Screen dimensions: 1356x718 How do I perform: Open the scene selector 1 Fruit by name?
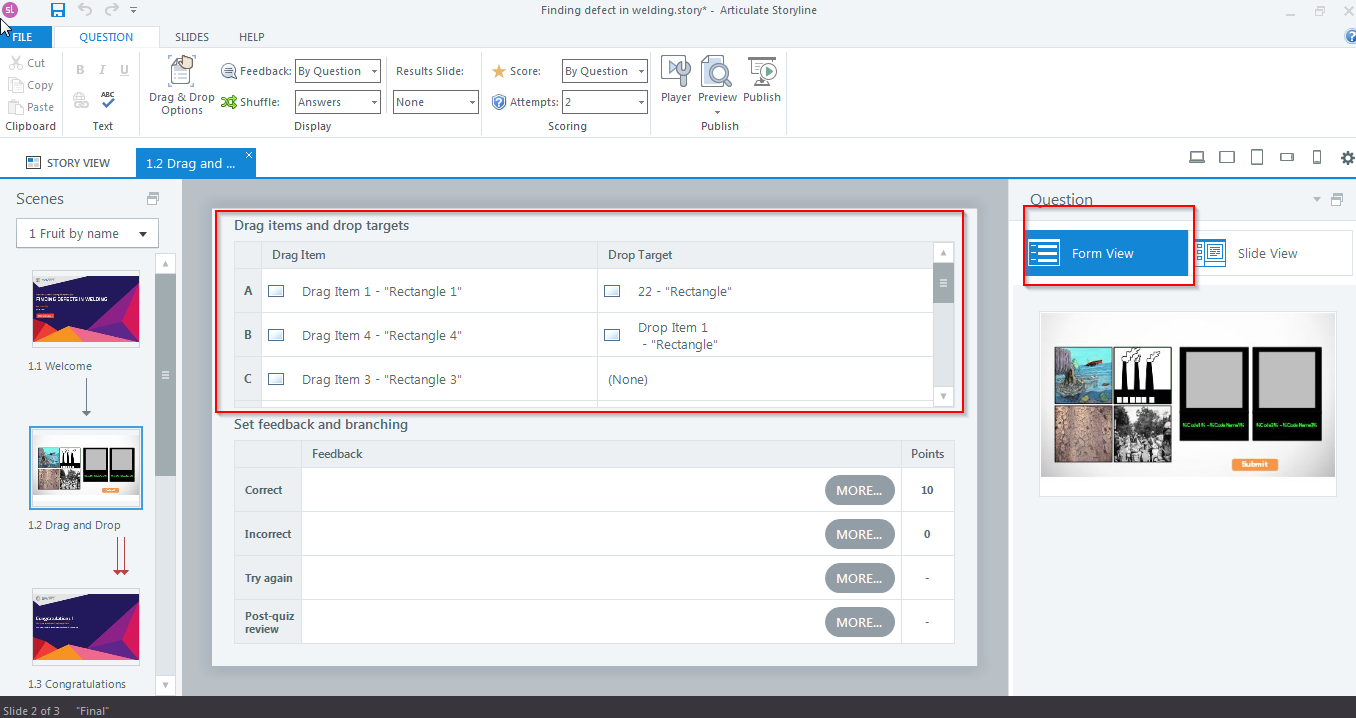click(87, 234)
